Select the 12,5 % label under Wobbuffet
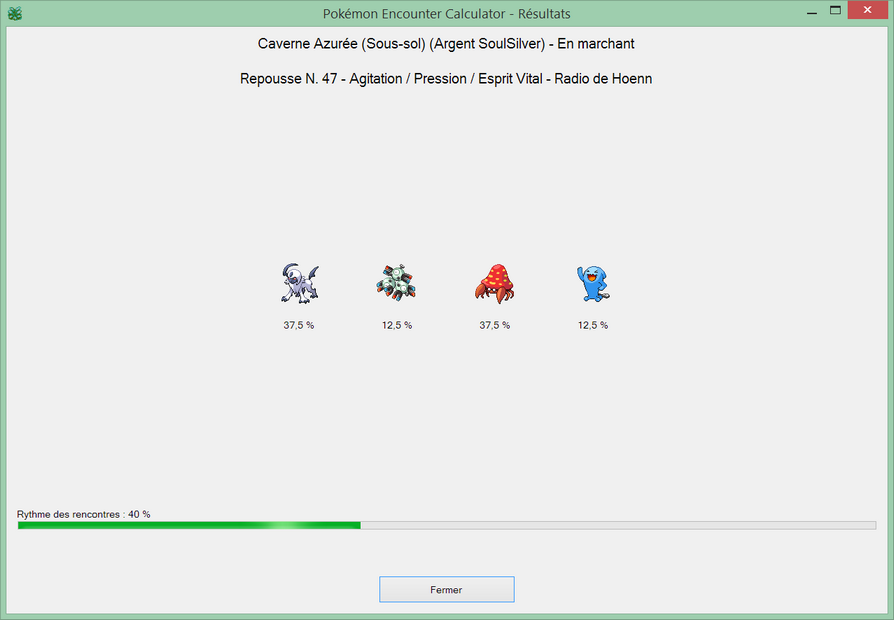894x620 pixels. [x=592, y=325]
